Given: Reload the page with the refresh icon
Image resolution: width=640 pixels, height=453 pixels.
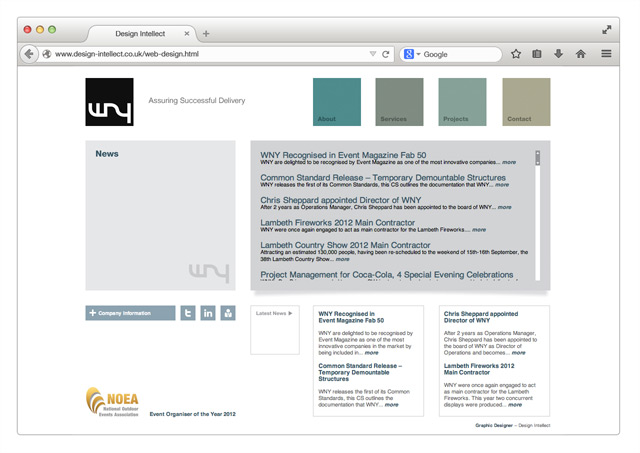Looking at the screenshot, I should 386,54.
